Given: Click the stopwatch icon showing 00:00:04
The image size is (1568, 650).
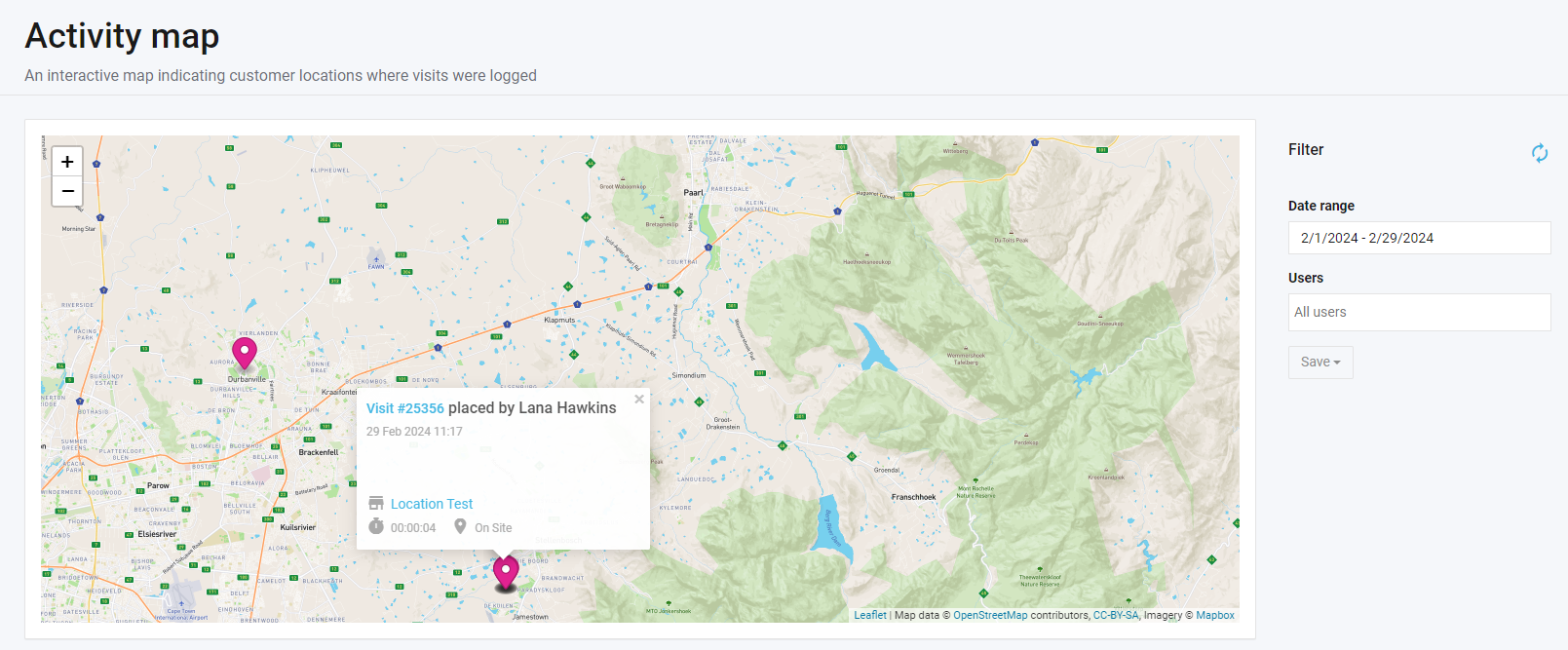Looking at the screenshot, I should point(376,527).
